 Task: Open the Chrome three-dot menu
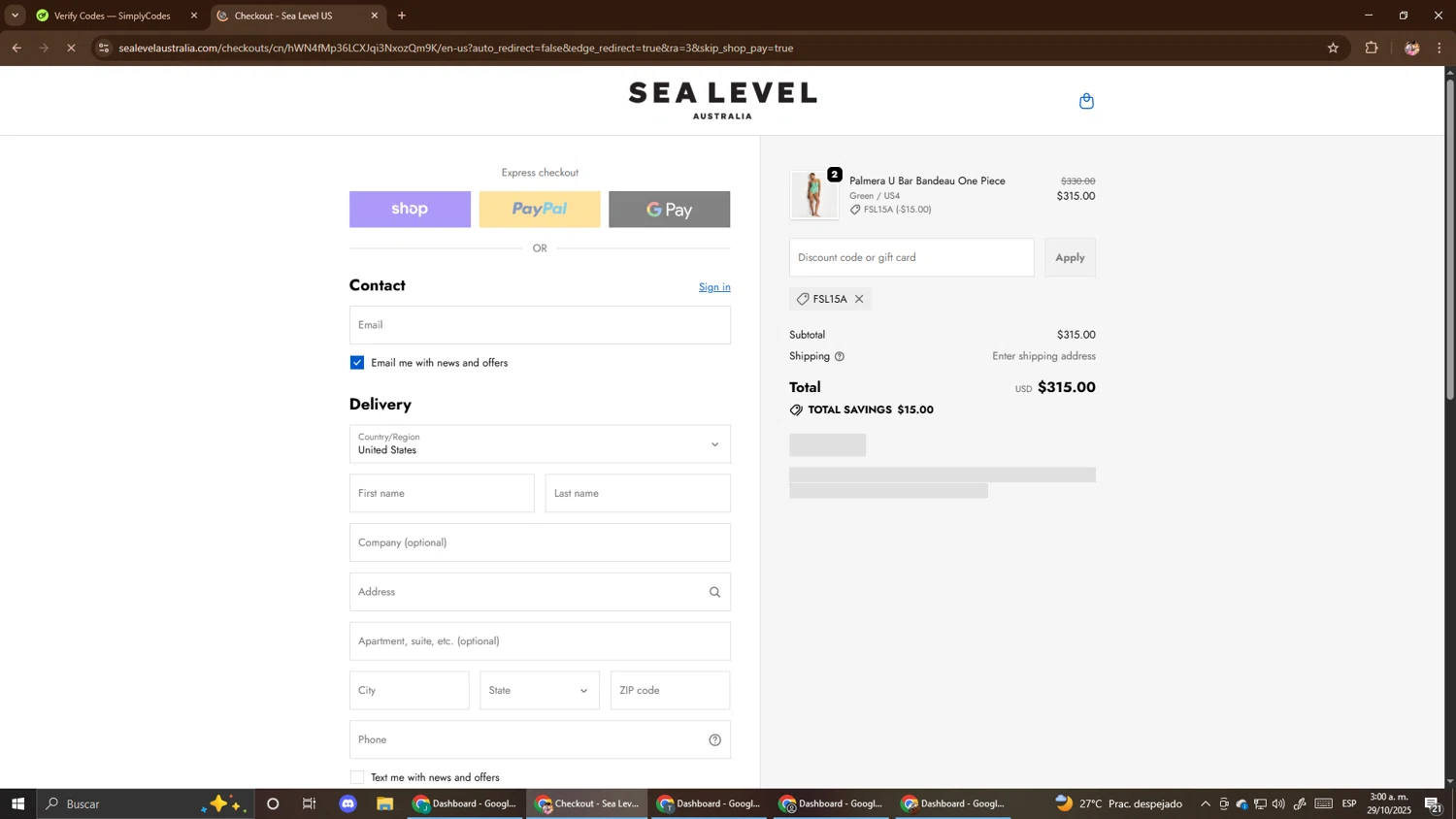pos(1439,48)
